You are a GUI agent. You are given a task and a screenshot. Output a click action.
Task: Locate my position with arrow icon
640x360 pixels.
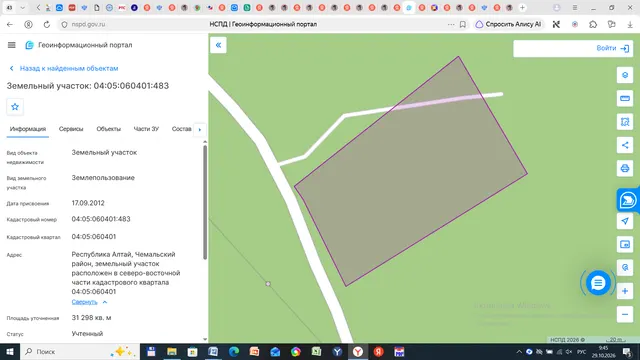(625, 221)
